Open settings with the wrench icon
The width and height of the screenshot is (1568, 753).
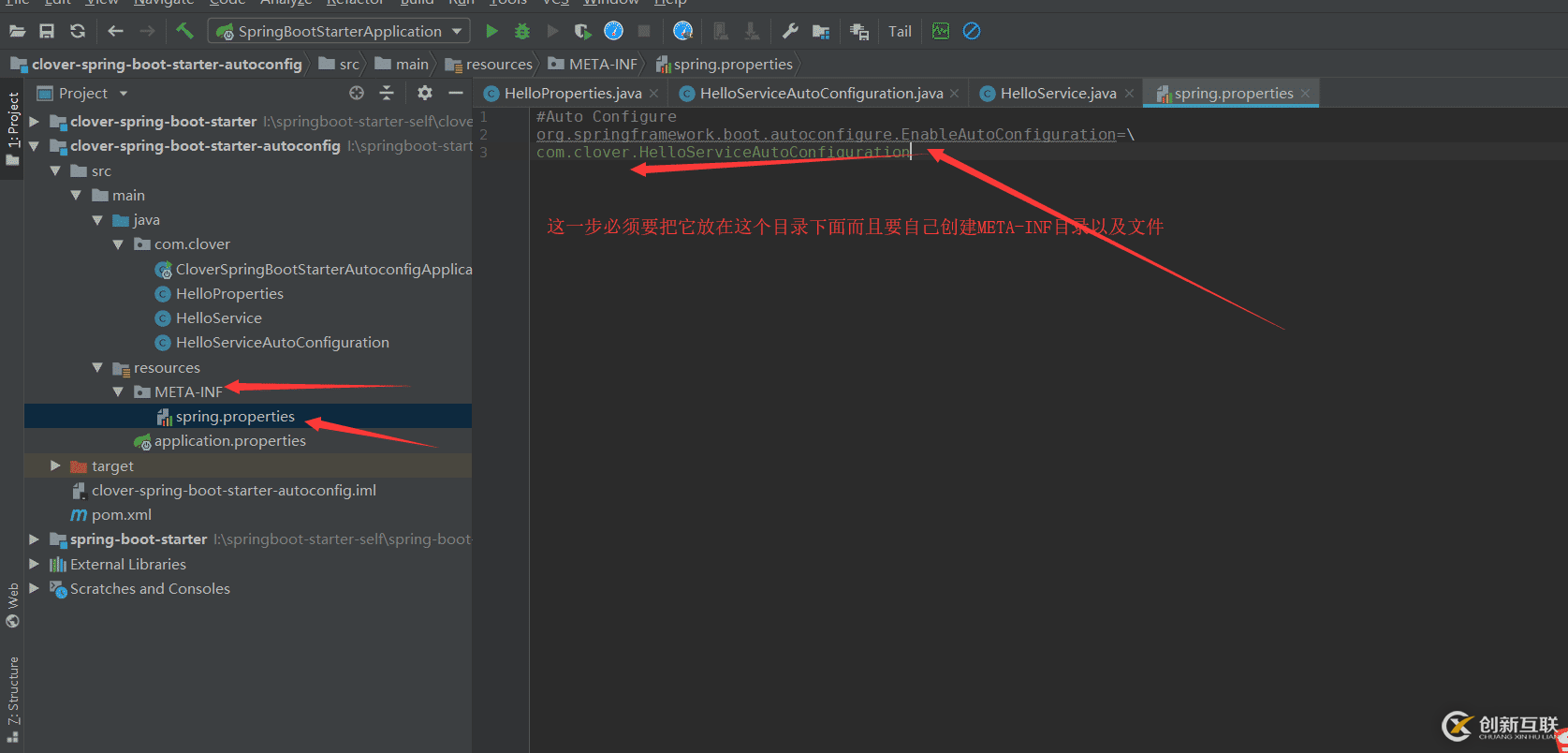pyautogui.click(x=790, y=31)
